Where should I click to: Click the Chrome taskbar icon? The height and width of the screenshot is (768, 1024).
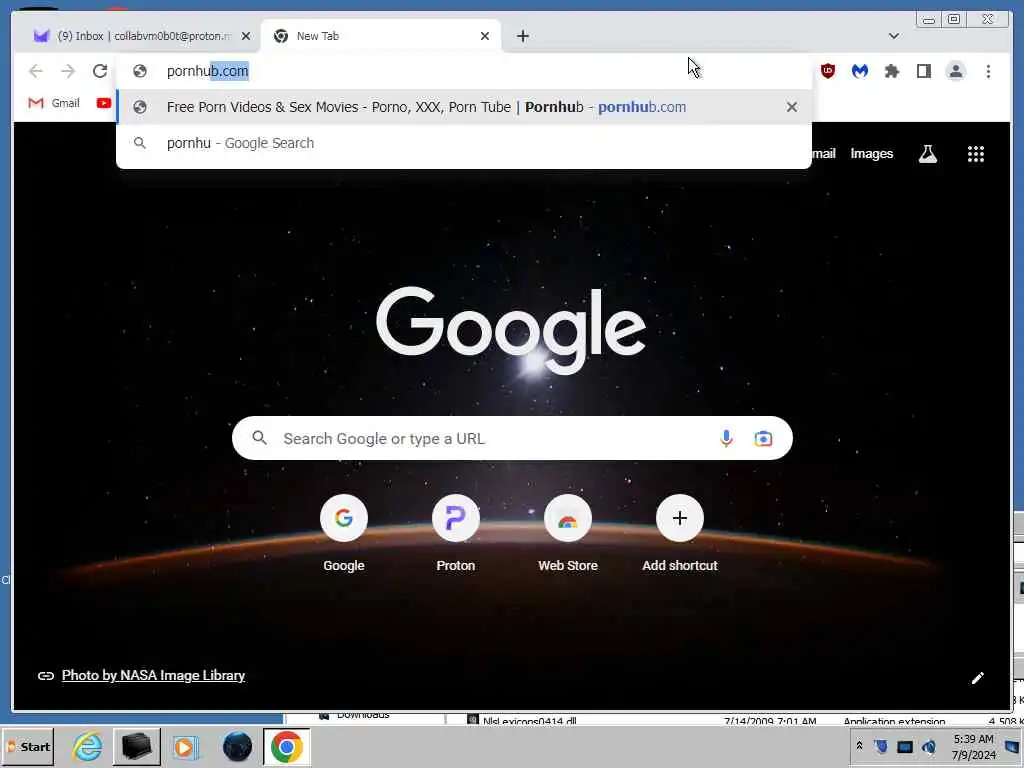pyautogui.click(x=287, y=746)
